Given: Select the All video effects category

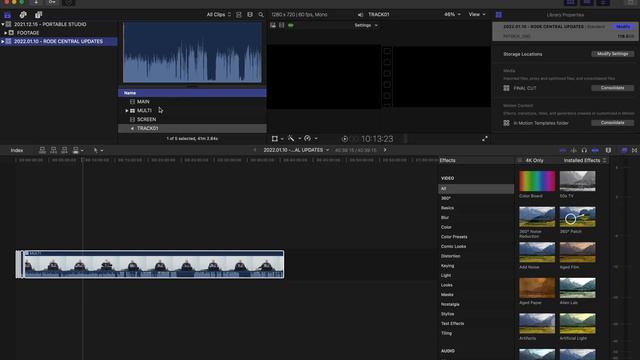Looking at the screenshot, I should (x=476, y=189).
